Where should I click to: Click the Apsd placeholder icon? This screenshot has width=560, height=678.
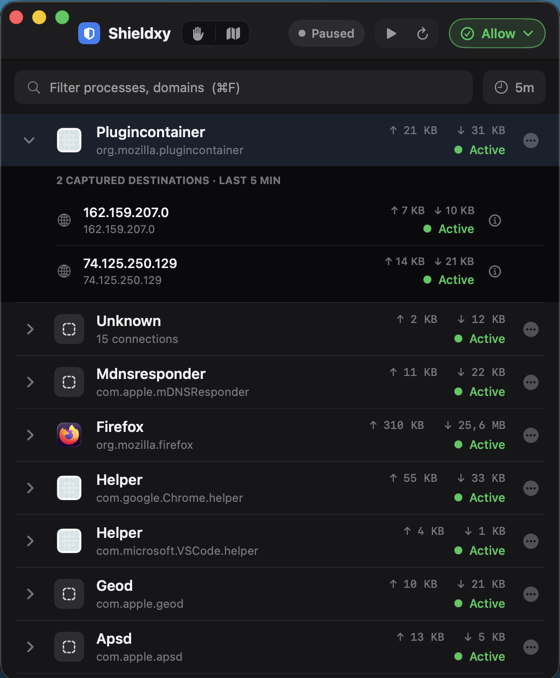[x=69, y=647]
